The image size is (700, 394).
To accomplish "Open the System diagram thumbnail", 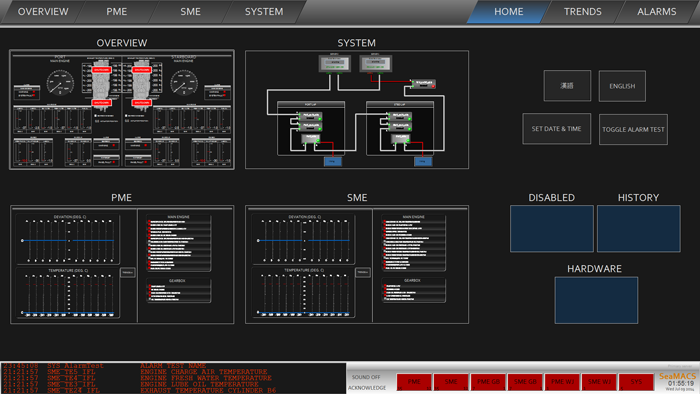I will 357,110.
